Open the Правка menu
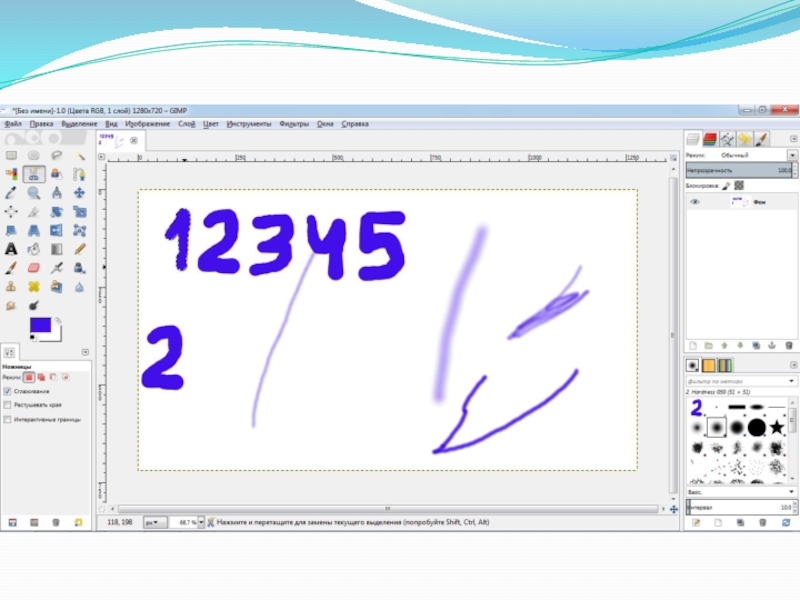The width and height of the screenshot is (800, 600). tap(41, 124)
